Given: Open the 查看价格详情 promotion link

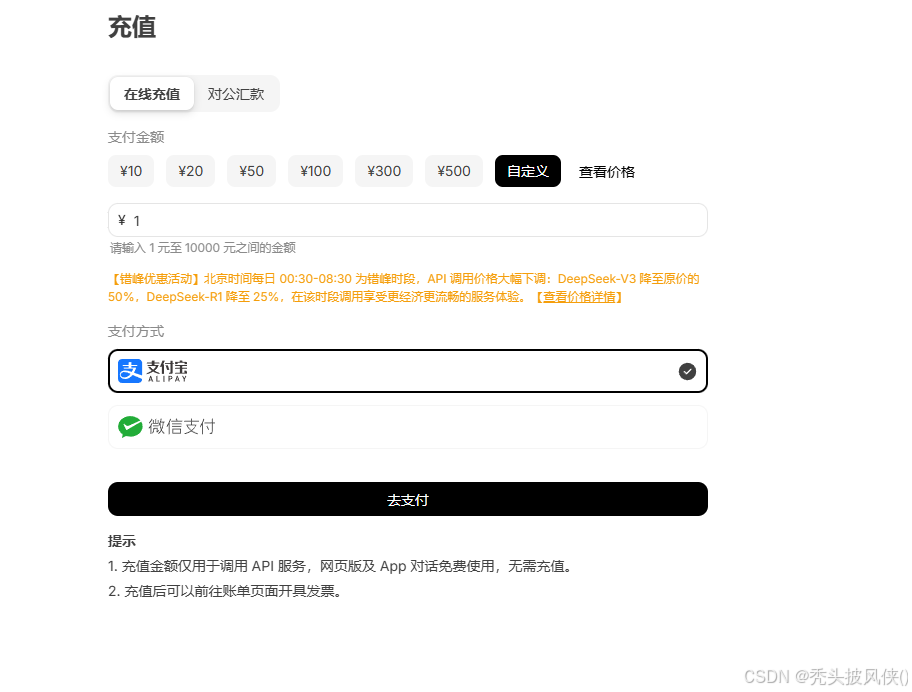Looking at the screenshot, I should tap(579, 297).
